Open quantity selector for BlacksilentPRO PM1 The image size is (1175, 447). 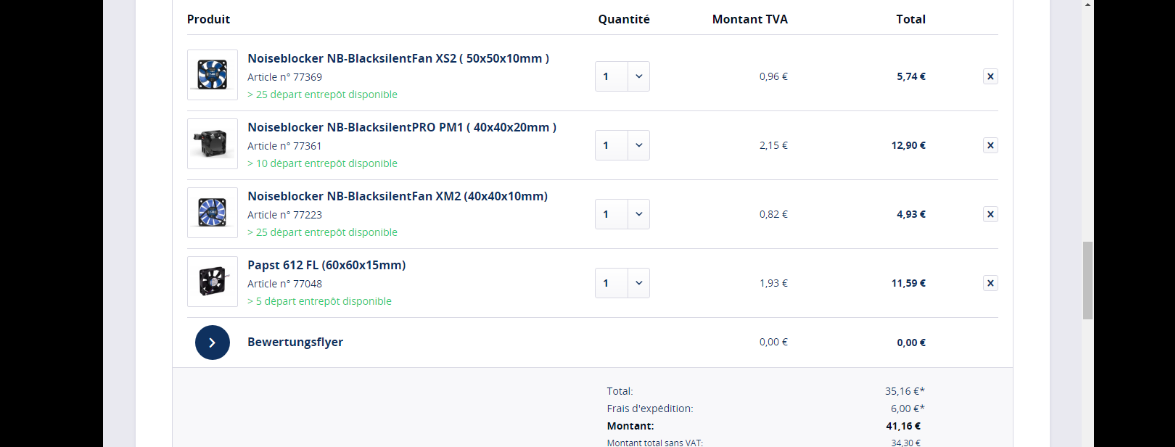tap(622, 145)
